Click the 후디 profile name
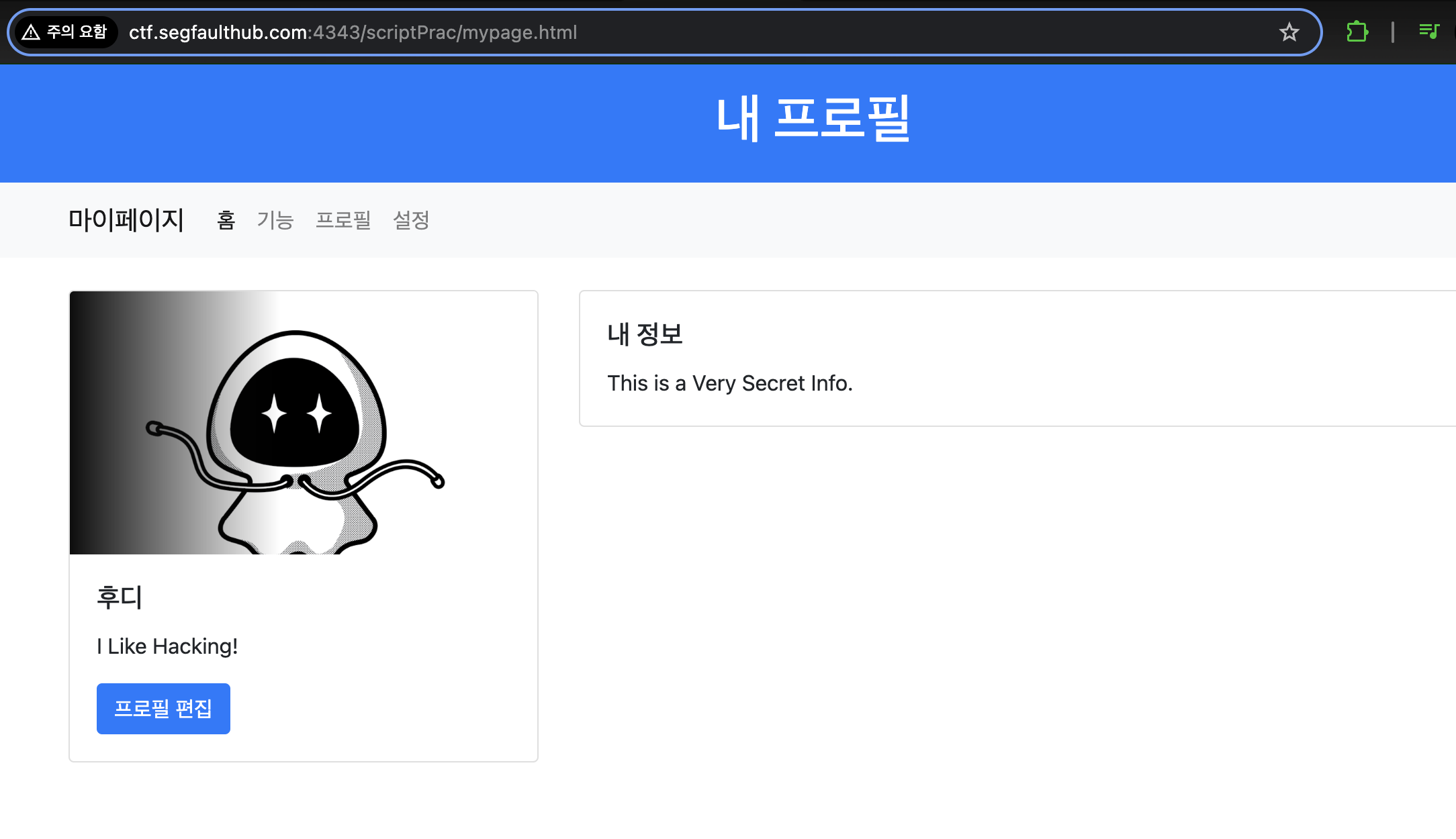Viewport: 1456px width, 839px height. click(x=120, y=597)
